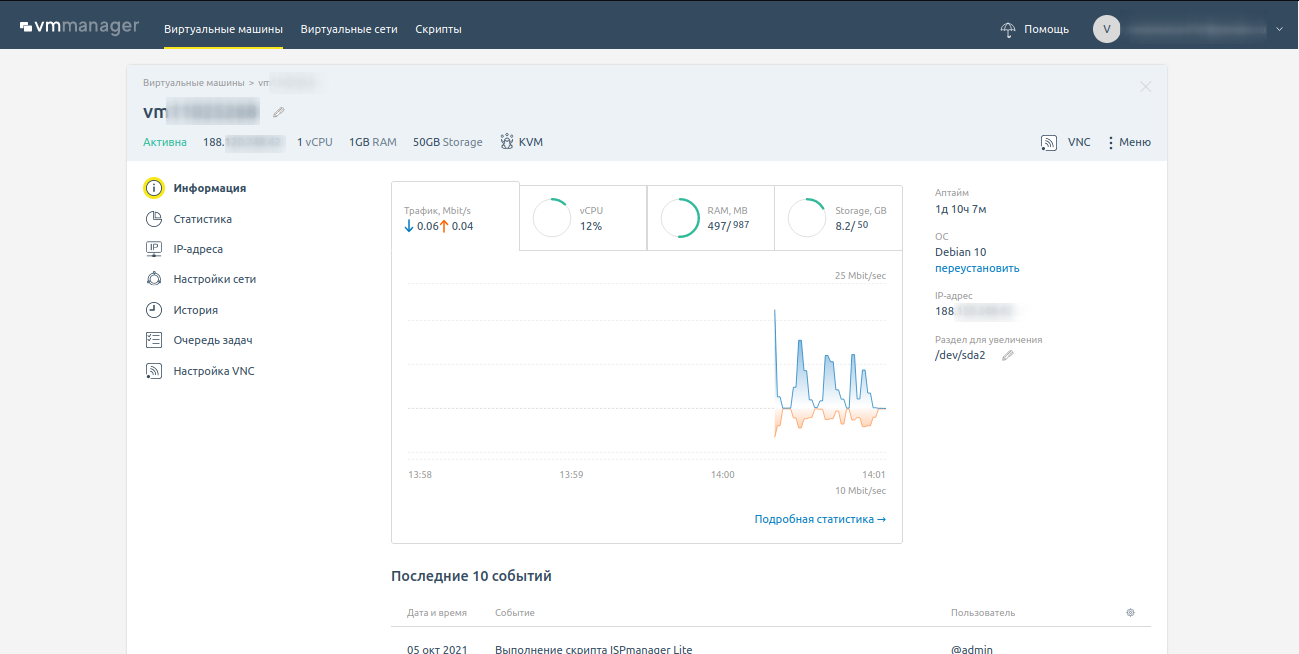1299x654 pixels.
Task: Click the download traffic arrow icon
Action: (409, 226)
